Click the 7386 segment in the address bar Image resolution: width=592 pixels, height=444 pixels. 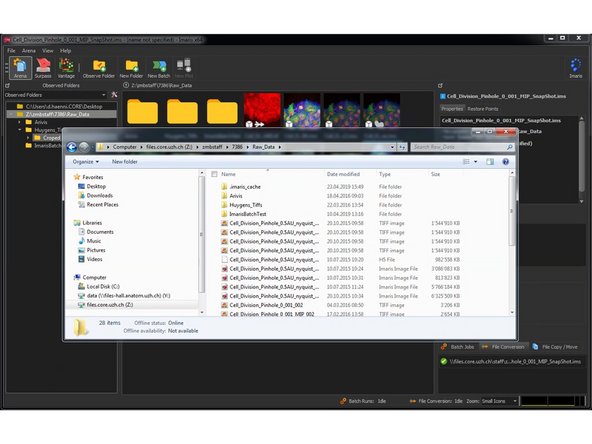[237, 147]
